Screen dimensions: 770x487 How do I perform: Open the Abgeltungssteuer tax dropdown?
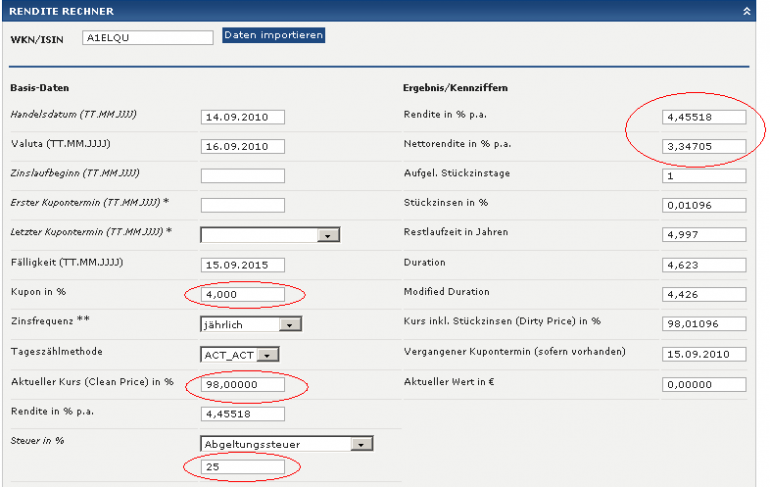point(287,444)
